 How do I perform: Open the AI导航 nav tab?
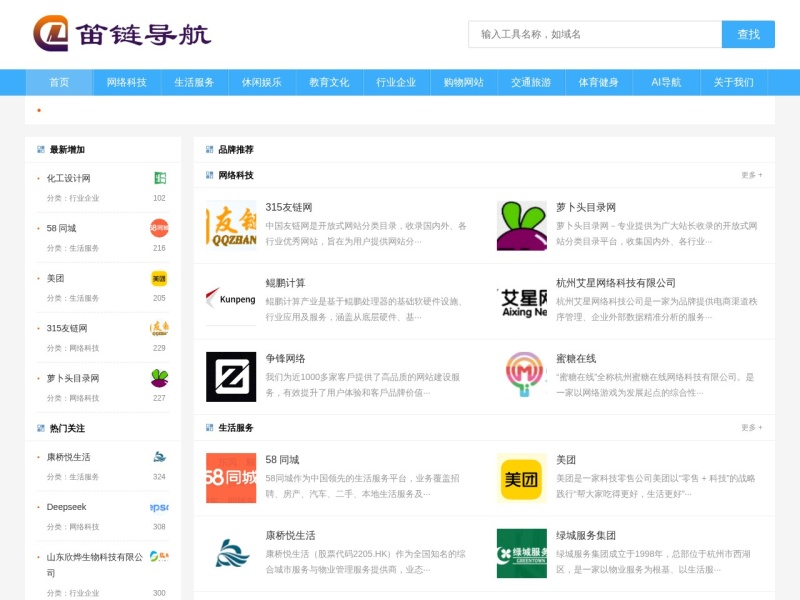[x=666, y=82]
